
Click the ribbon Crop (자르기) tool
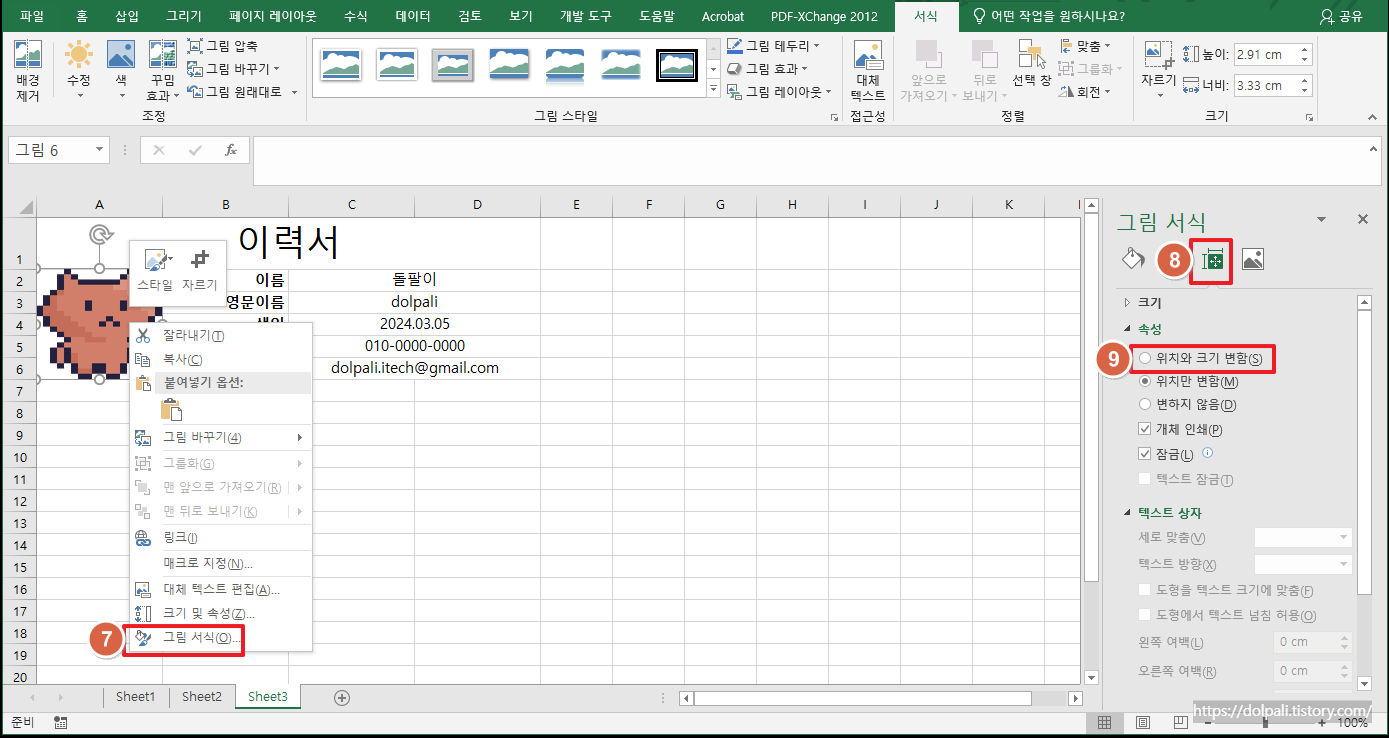(1159, 70)
